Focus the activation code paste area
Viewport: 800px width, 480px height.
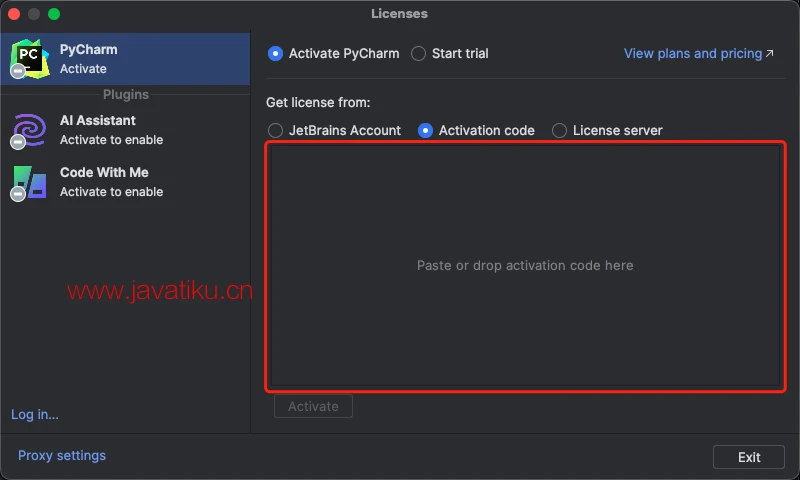point(525,266)
